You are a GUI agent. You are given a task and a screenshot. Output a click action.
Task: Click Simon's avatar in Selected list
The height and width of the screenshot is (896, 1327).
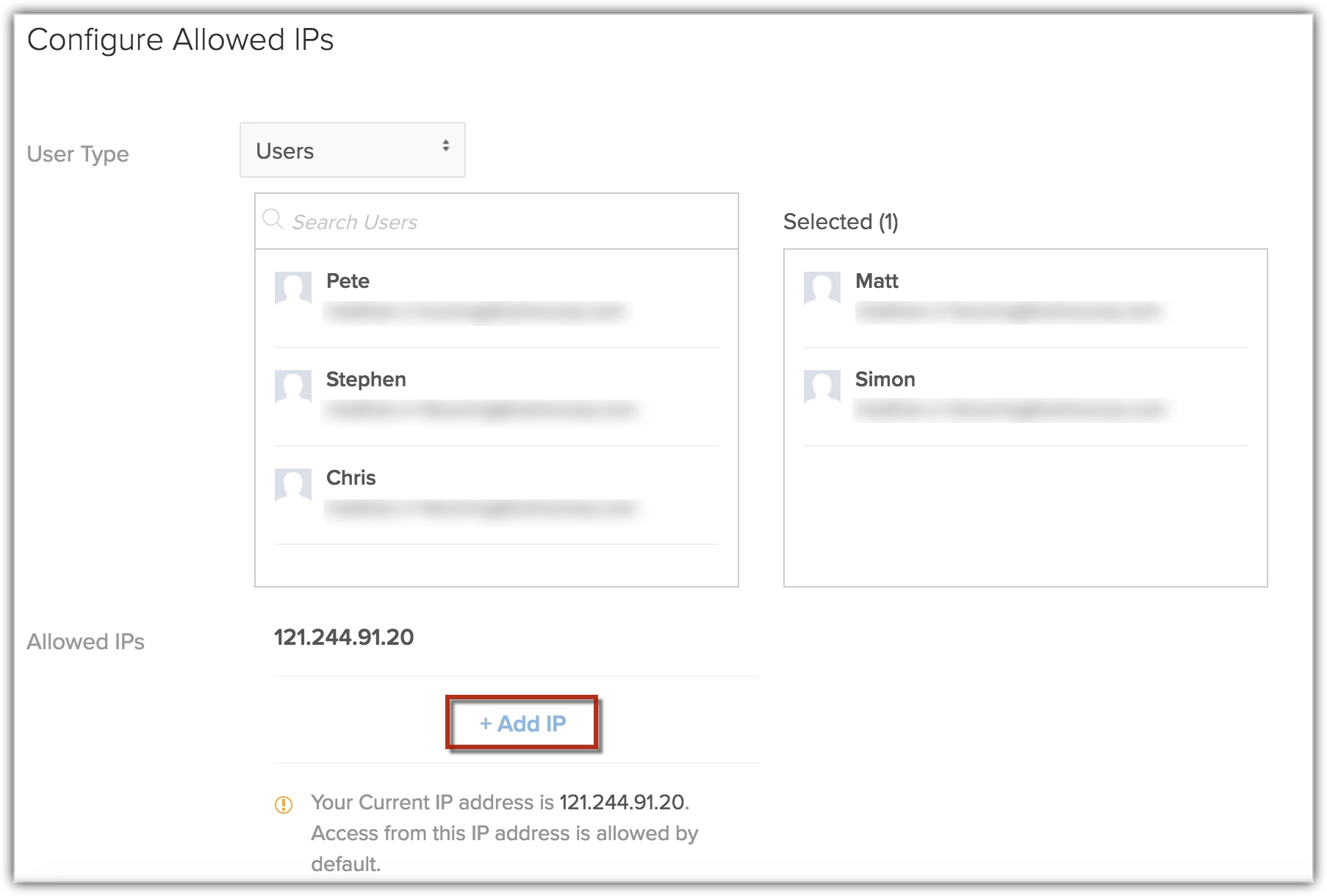pos(821,386)
